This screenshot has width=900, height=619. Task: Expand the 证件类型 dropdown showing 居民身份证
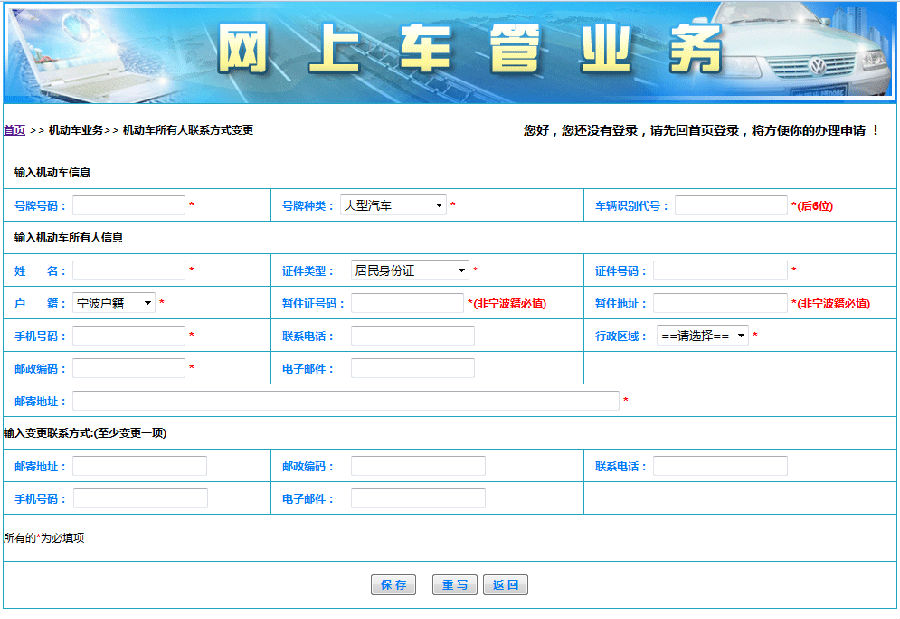409,270
